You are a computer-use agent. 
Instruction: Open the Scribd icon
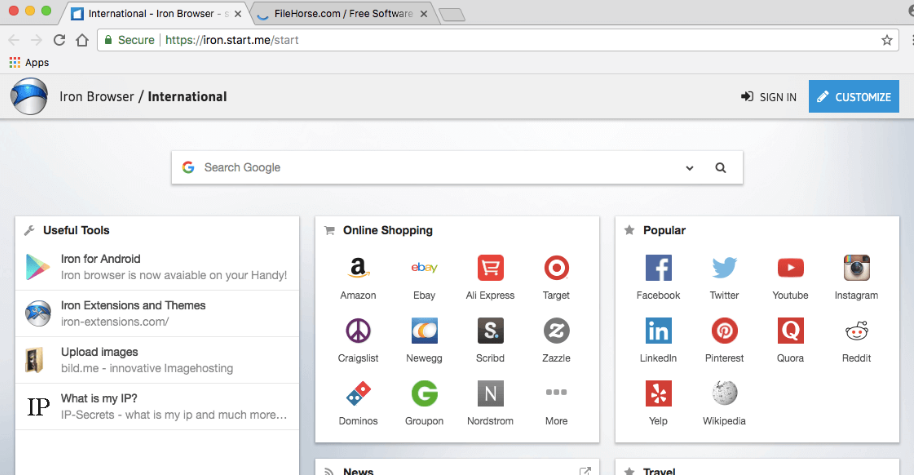[x=490, y=331]
